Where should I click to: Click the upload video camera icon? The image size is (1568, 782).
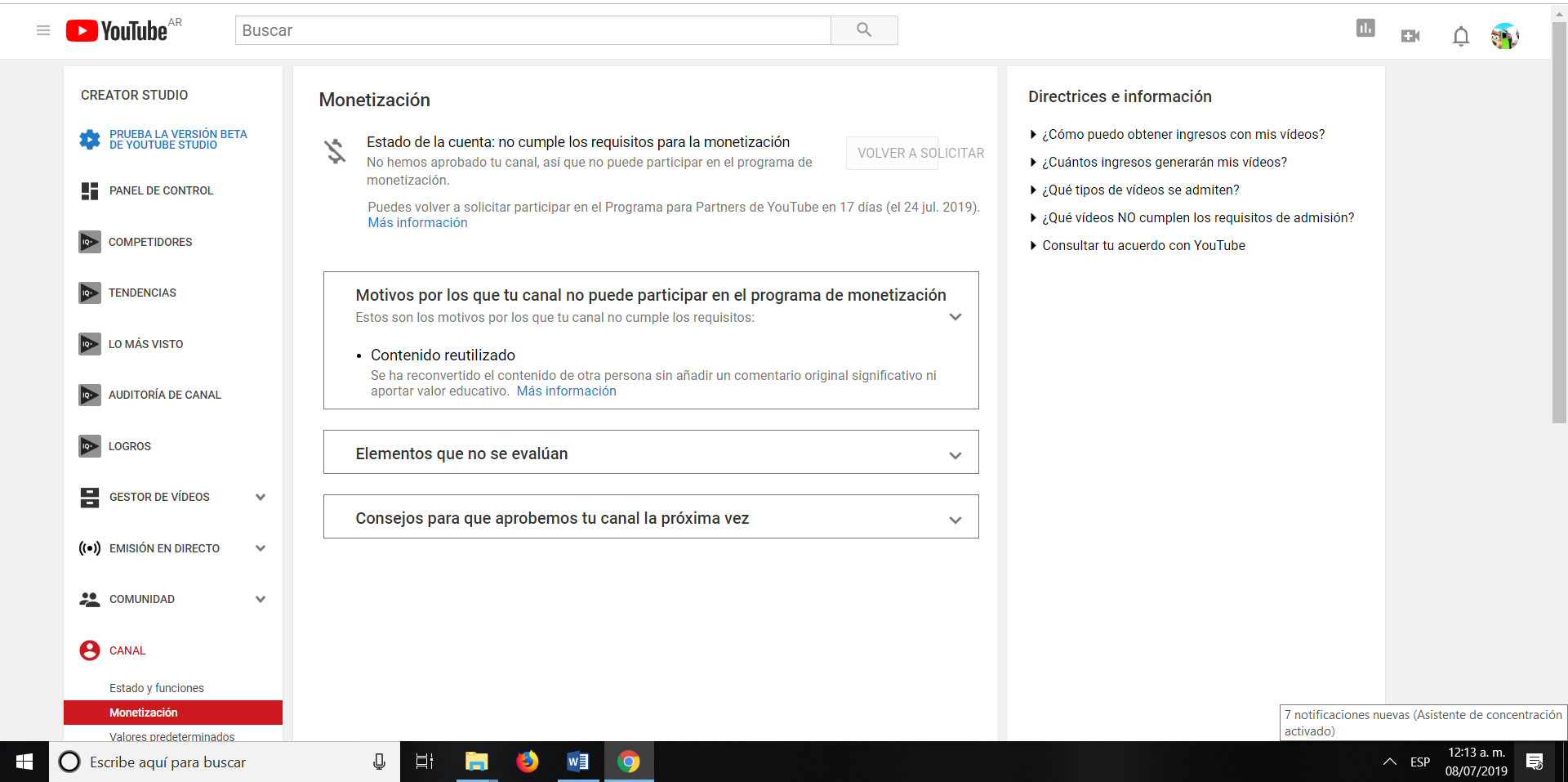click(1410, 36)
